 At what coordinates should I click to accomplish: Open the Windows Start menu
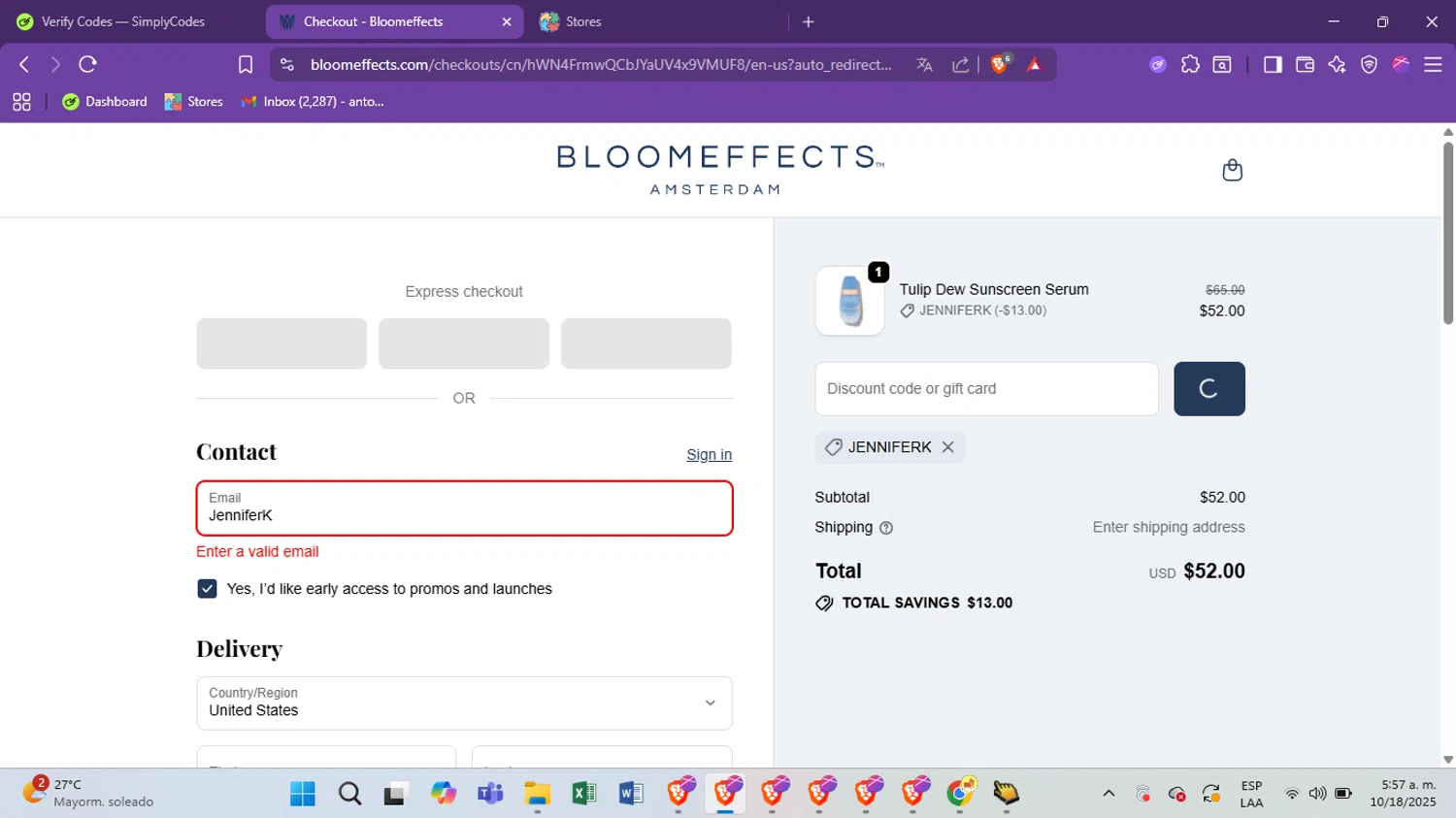tap(303, 794)
